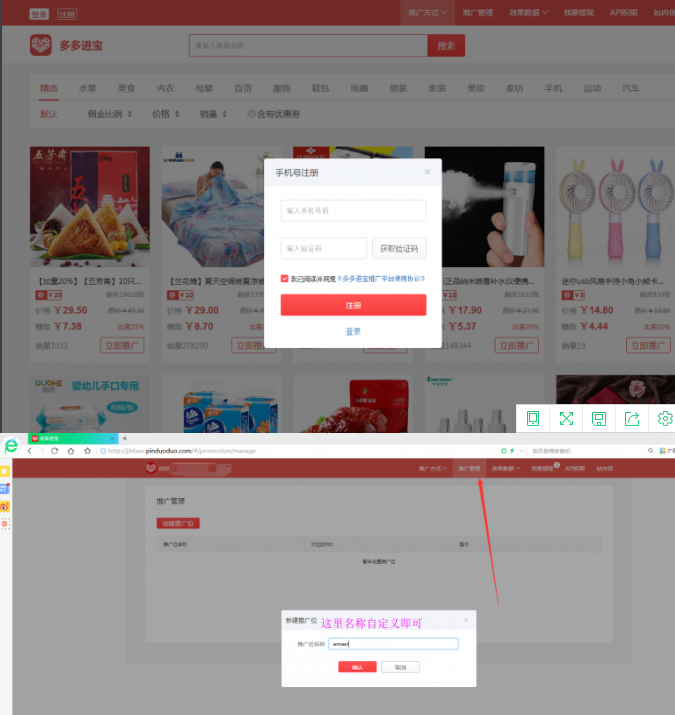Select the 水果 category tab
Viewport: 675px width, 715px height.
[x=88, y=88]
